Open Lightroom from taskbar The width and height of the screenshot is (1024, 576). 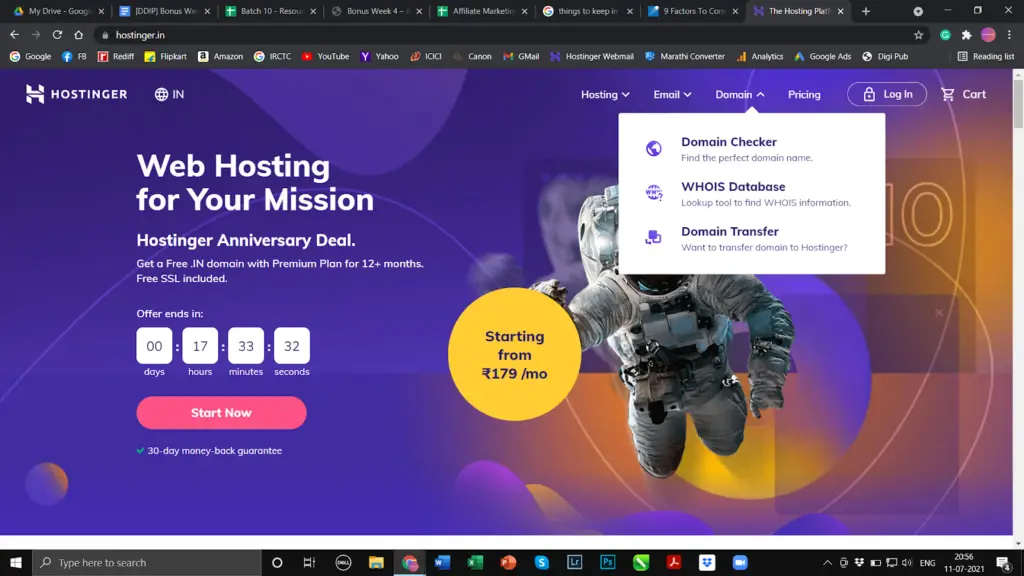[575, 562]
